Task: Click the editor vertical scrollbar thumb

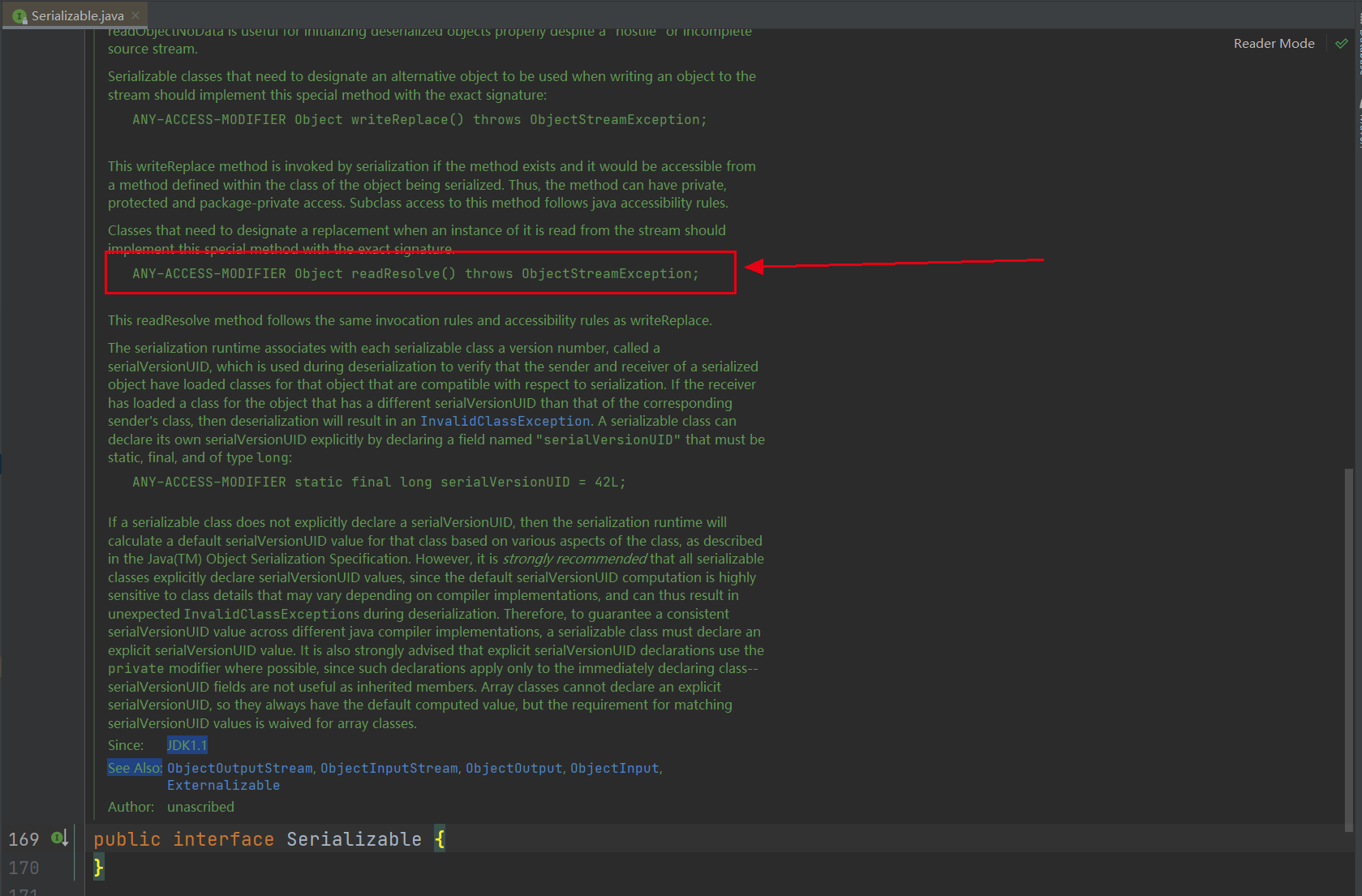Action: 1348,649
